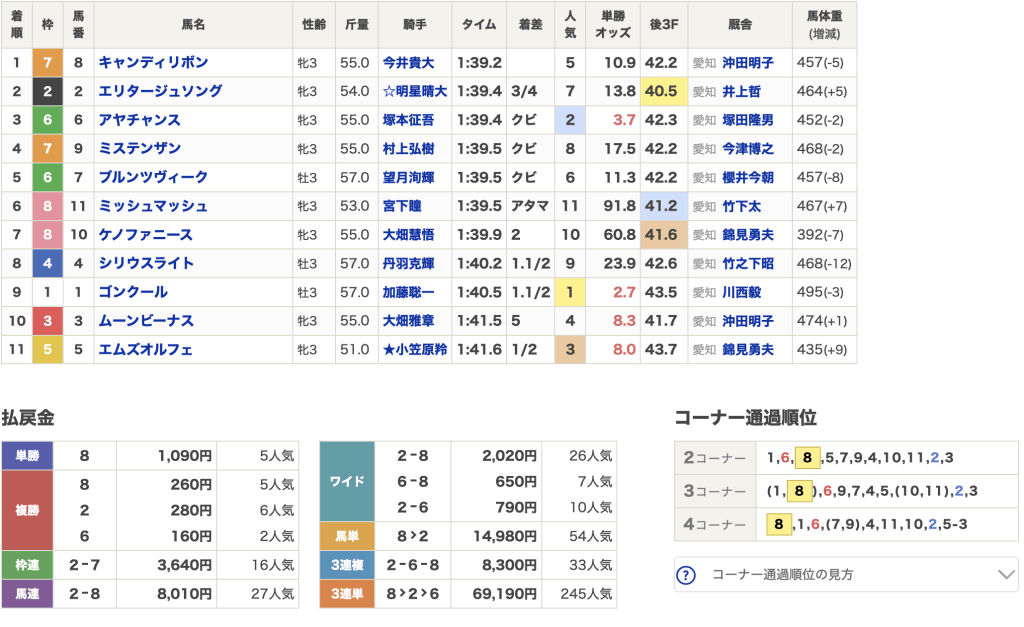Click the 1:39.2 winning time
This screenshot has height=627, width=1024.
coord(479,63)
